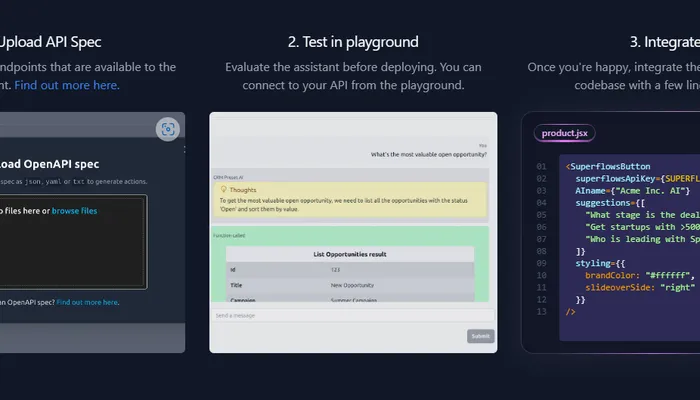Click the playground chat preview image
The width and height of the screenshot is (700, 400).
point(352,232)
